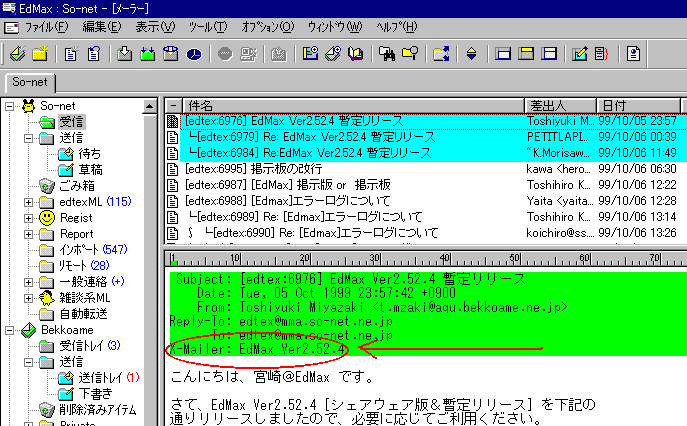
Task: Click the yellow document icon ending the toolbar
Action: pyautogui.click(x=633, y=54)
